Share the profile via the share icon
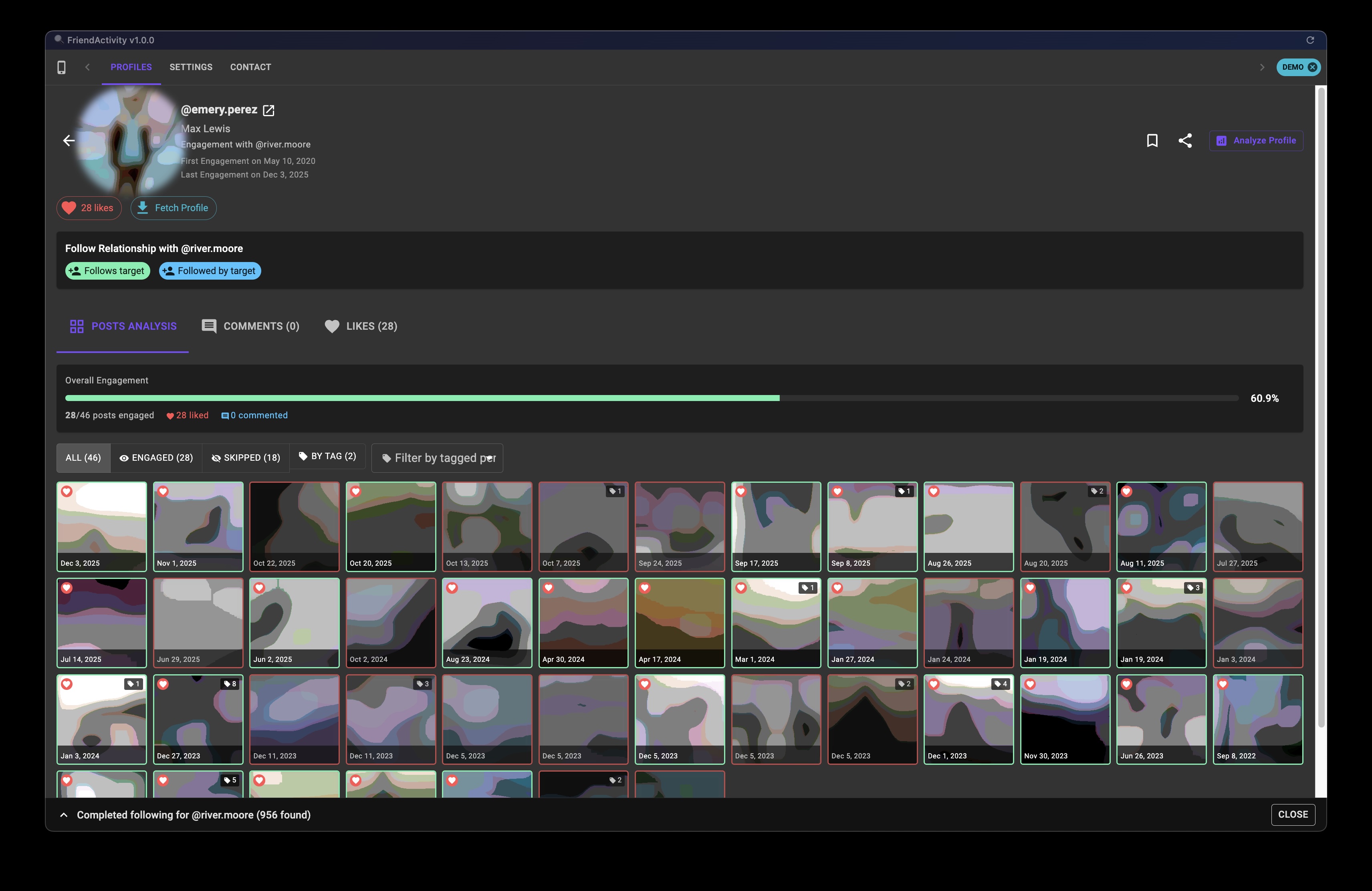 coord(1186,140)
